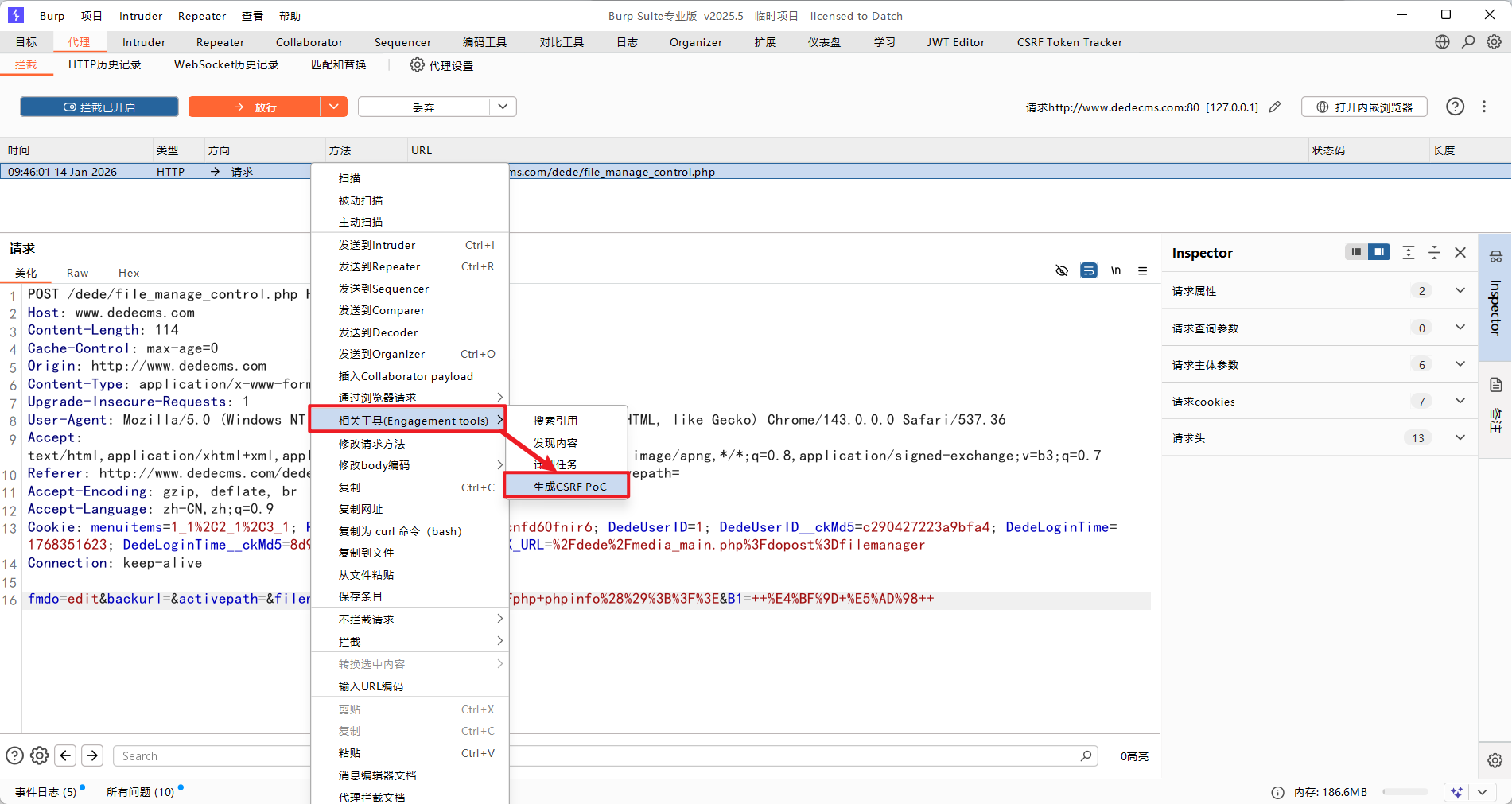Click the 放行 forward button

[255, 107]
